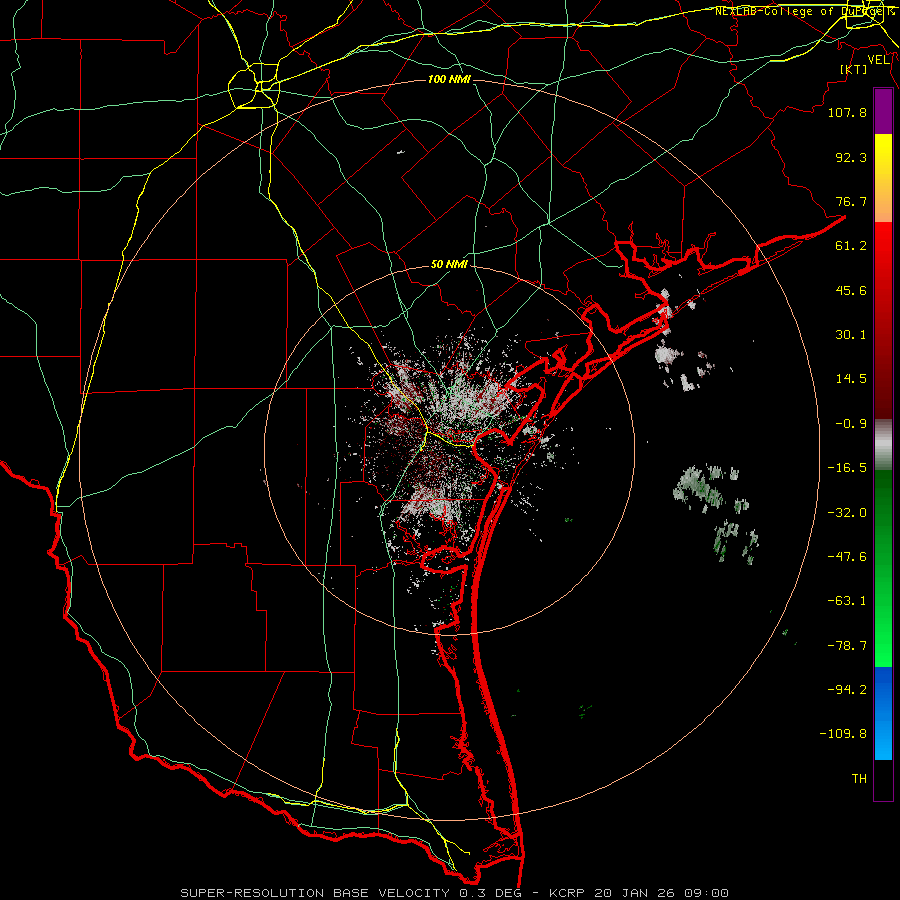Image resolution: width=900 pixels, height=900 pixels.
Task: Select the 107.8 value on the velocity scale
Action: pos(847,112)
